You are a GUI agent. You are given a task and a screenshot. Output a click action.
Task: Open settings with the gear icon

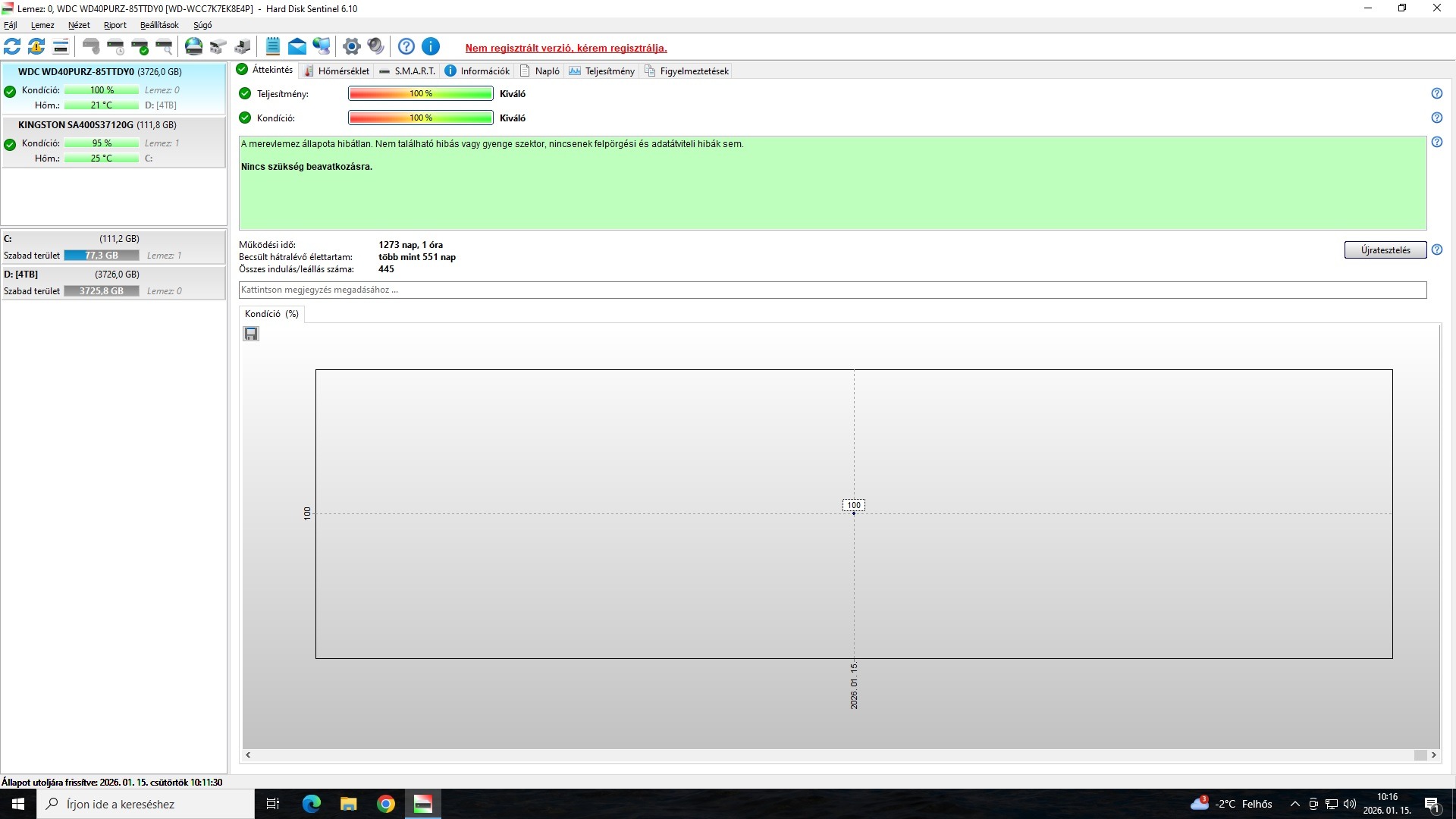351,46
